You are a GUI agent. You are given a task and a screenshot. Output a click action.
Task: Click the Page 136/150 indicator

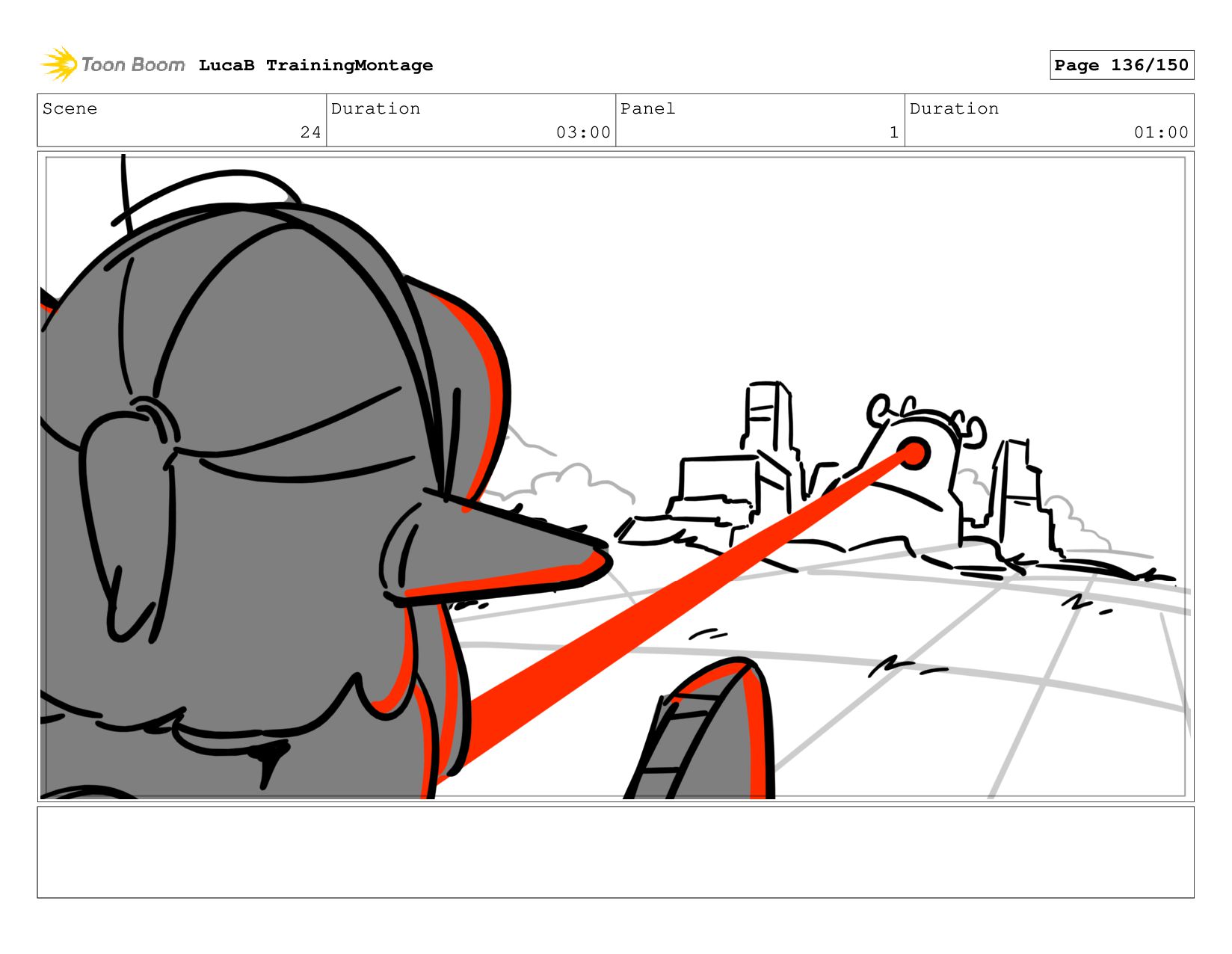[x=1121, y=65]
